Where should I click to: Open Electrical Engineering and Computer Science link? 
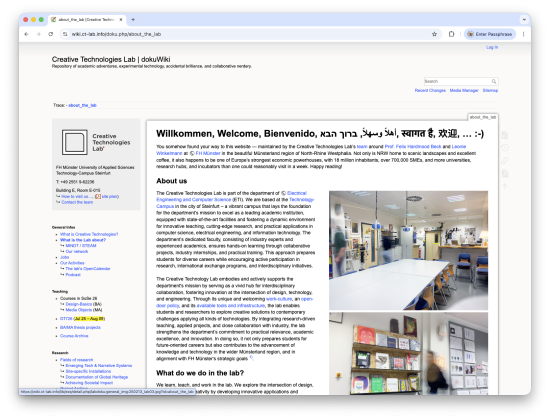coord(231,196)
